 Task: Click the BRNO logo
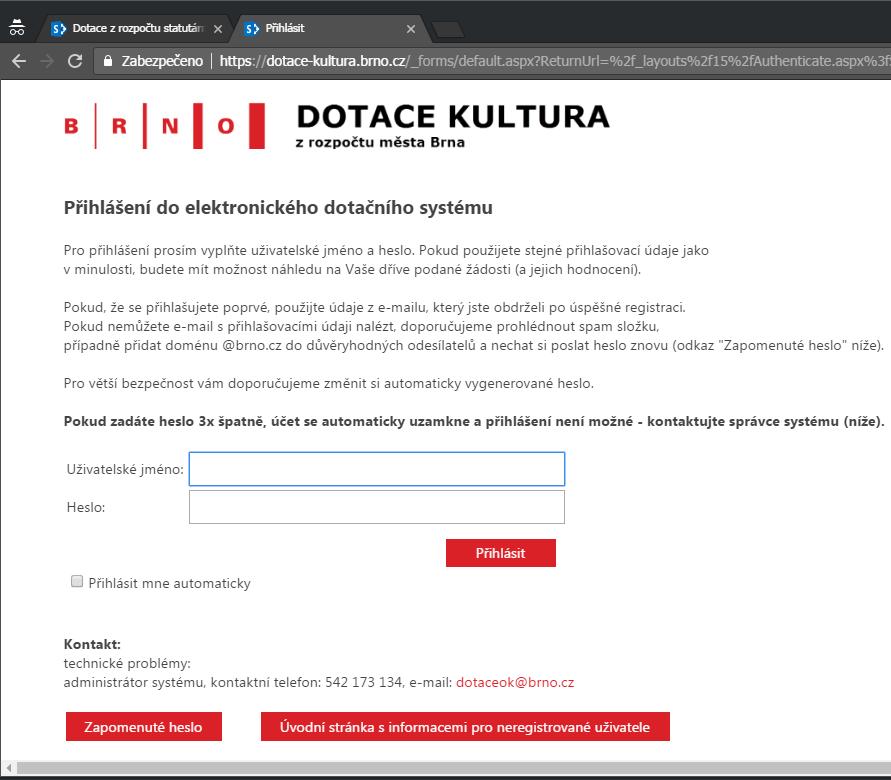[x=164, y=126]
